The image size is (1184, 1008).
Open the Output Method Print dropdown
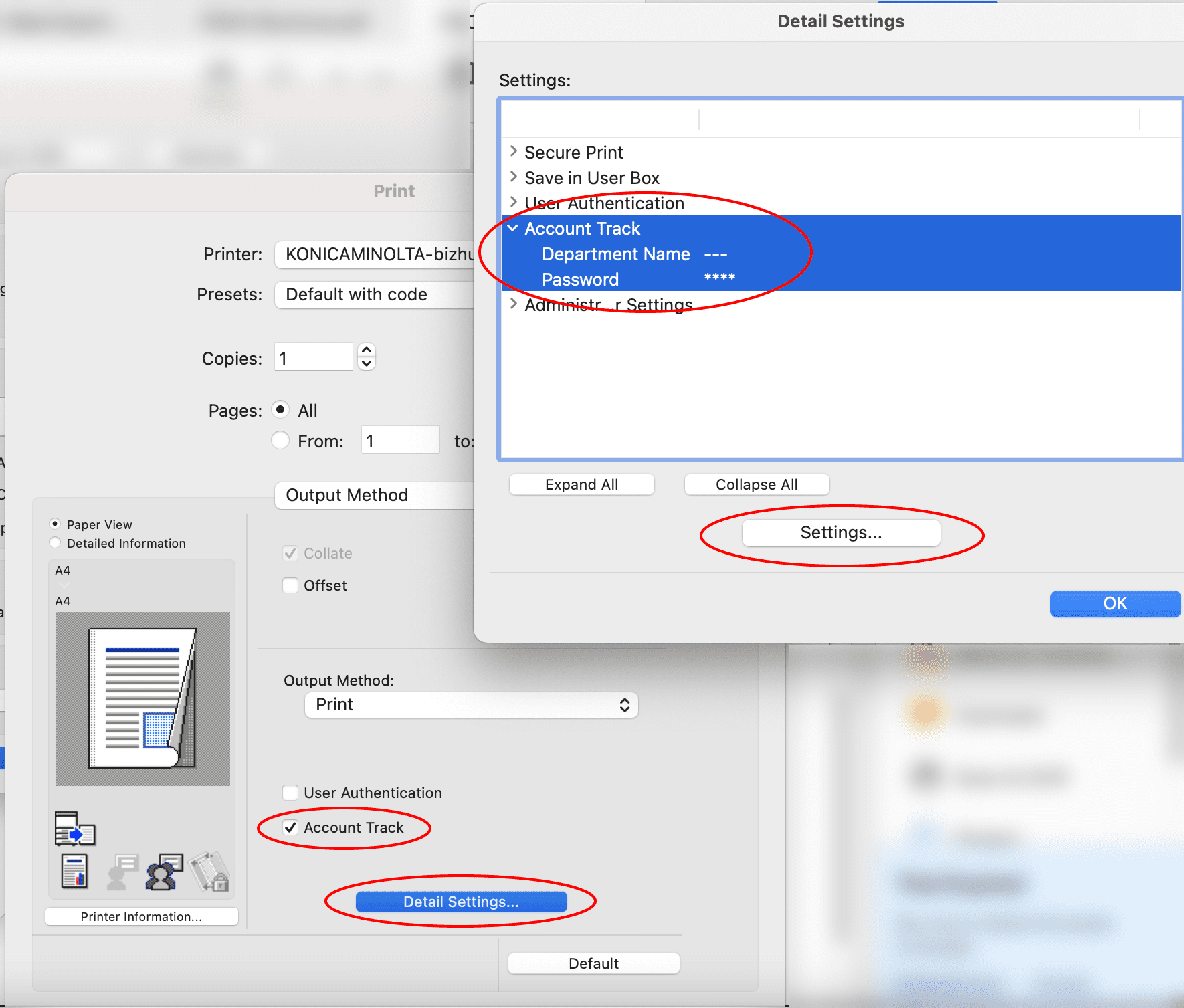point(472,705)
